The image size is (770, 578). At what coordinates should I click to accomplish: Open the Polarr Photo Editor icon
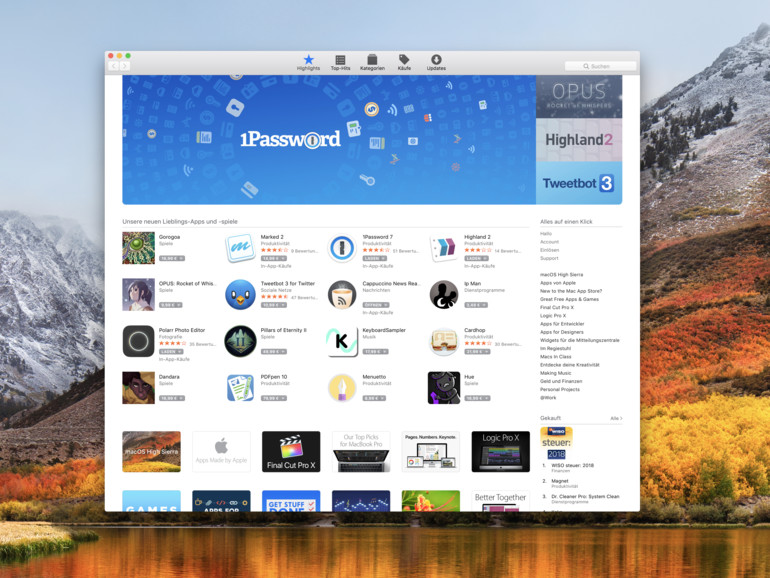[x=138, y=341]
